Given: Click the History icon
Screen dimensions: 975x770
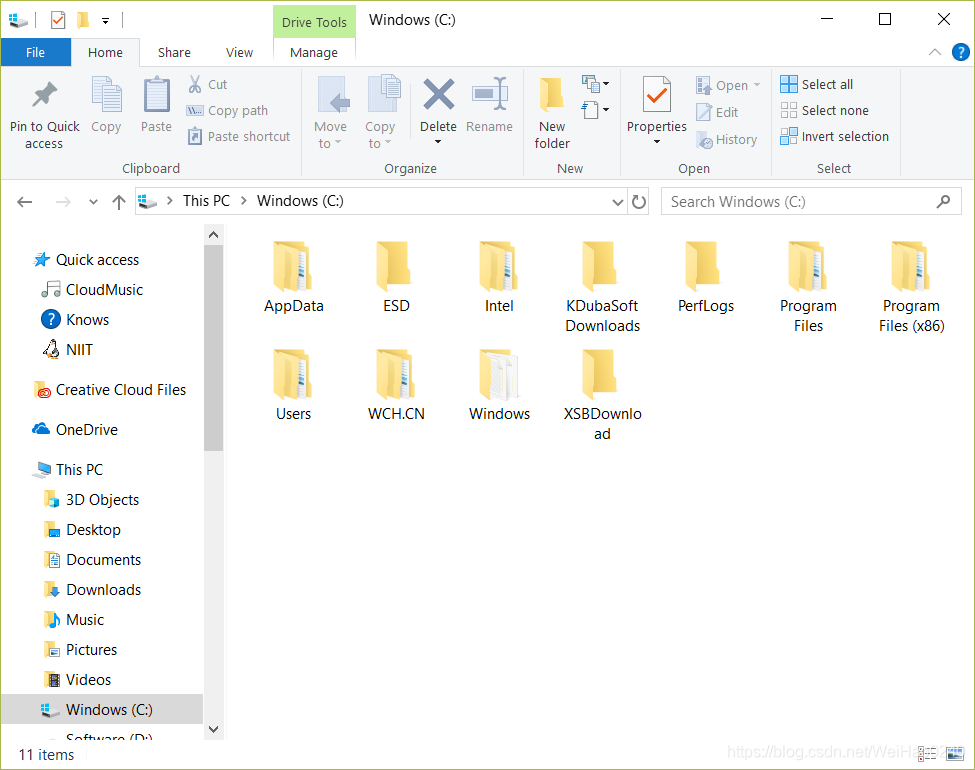Looking at the screenshot, I should click(x=704, y=139).
